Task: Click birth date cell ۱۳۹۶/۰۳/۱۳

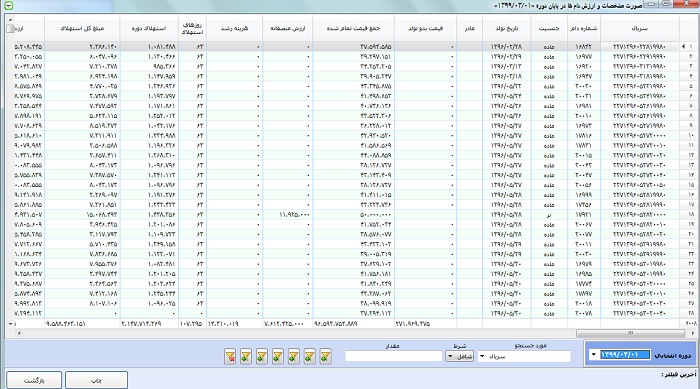Action: (x=507, y=66)
